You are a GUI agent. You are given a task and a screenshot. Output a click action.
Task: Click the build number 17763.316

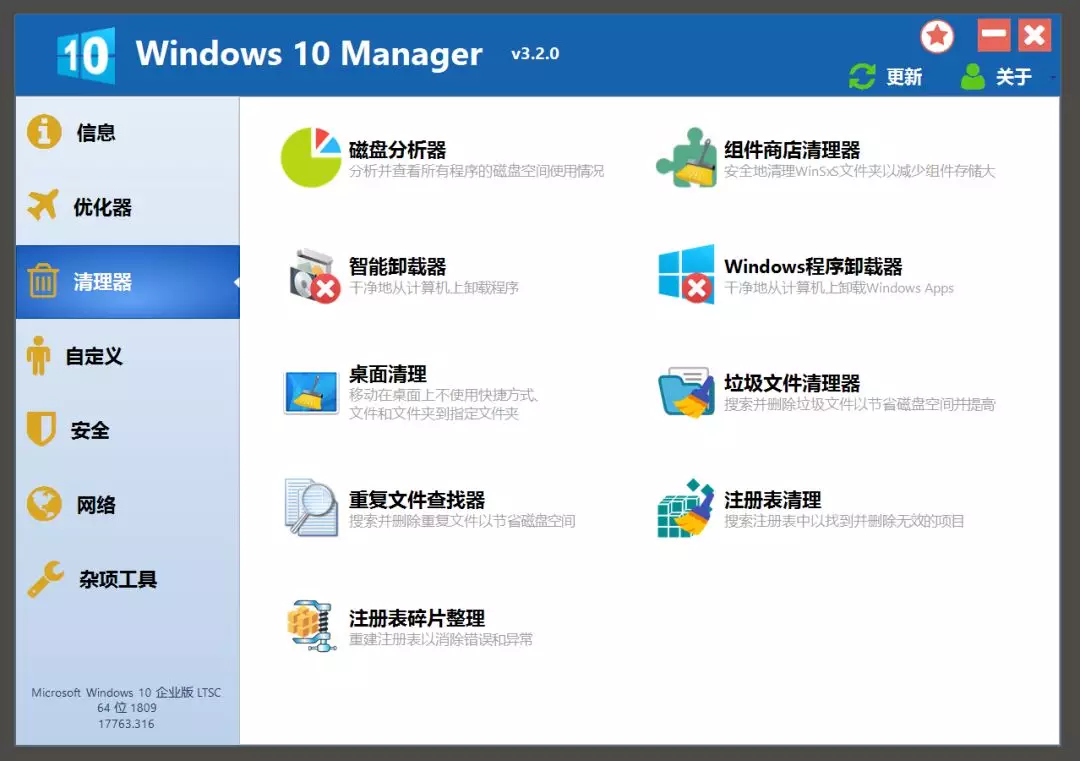126,723
